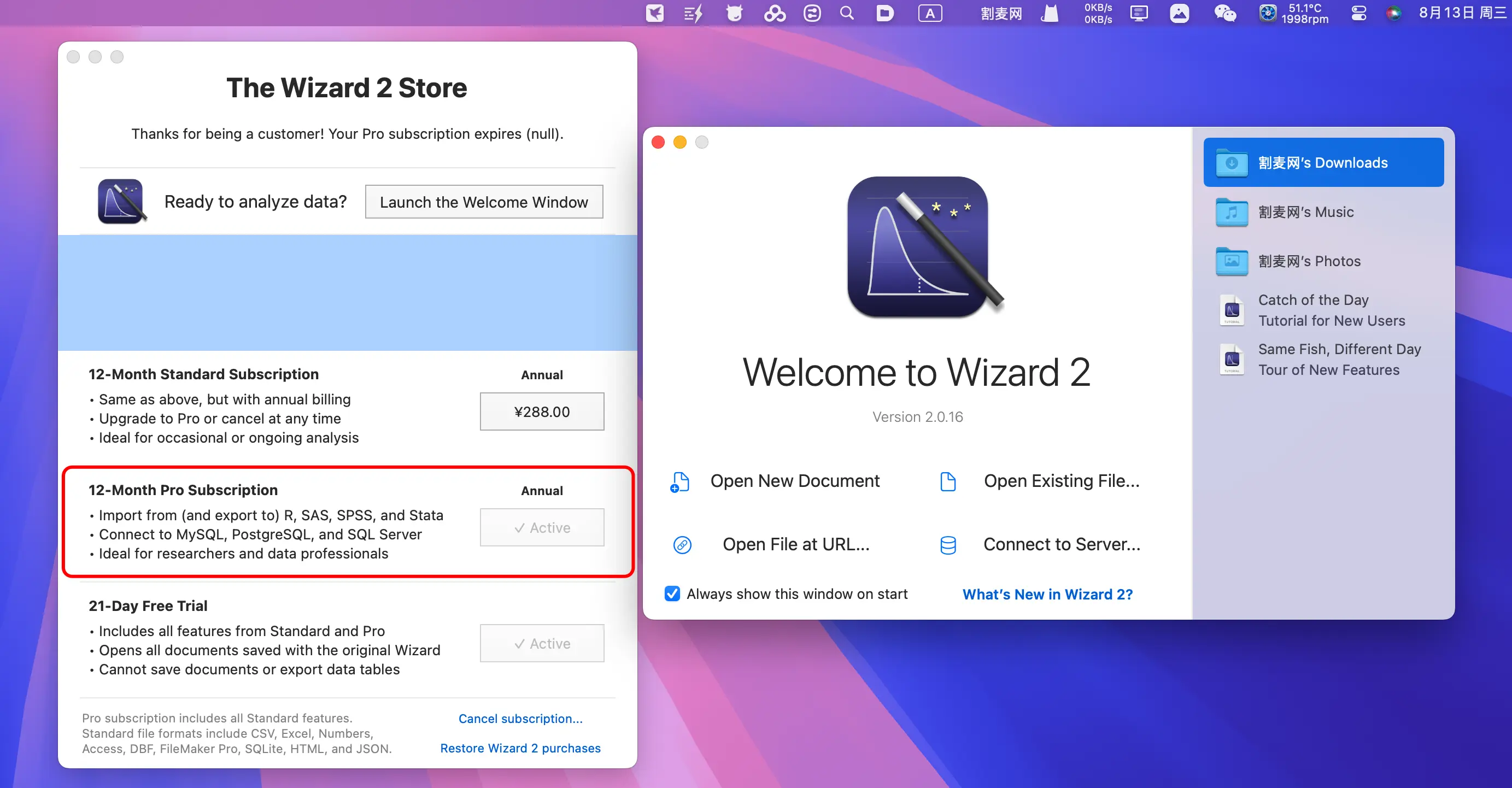Select the Photos folder icon in sidebar
Image resolution: width=1512 pixels, height=788 pixels.
click(1232, 261)
